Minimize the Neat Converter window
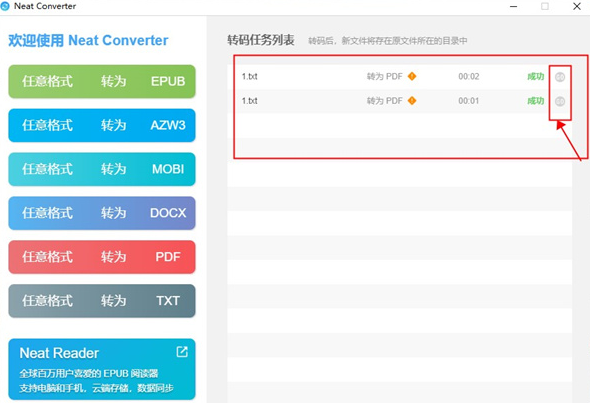The width and height of the screenshot is (590, 403). [513, 6]
